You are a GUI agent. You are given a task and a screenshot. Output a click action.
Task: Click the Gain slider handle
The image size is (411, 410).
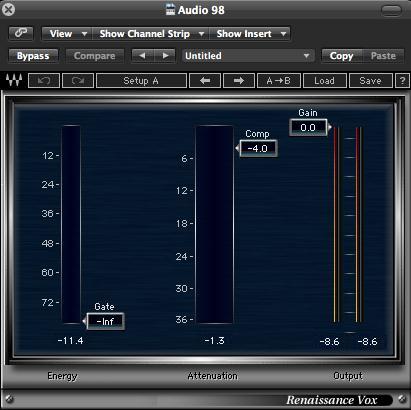click(330, 127)
